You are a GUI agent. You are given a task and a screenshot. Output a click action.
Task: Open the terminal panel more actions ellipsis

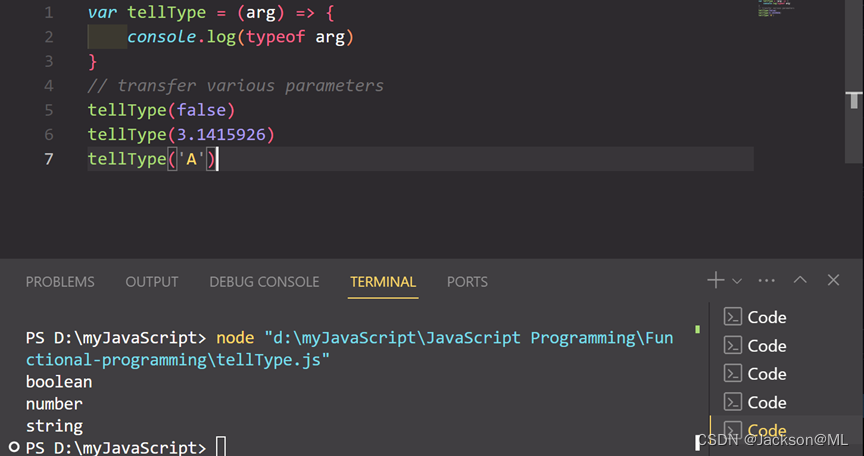tap(767, 281)
